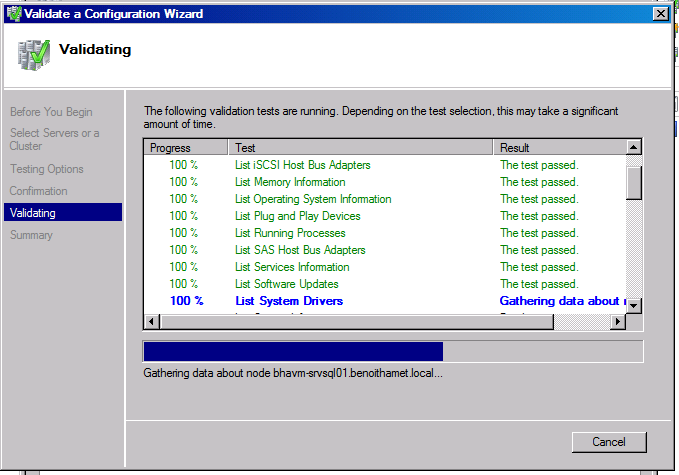
Task: Sort by the Test column header
Action: click(362, 148)
